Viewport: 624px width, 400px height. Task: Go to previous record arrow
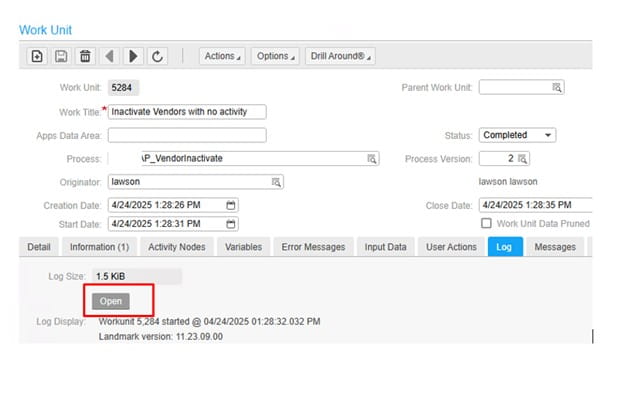(x=110, y=57)
